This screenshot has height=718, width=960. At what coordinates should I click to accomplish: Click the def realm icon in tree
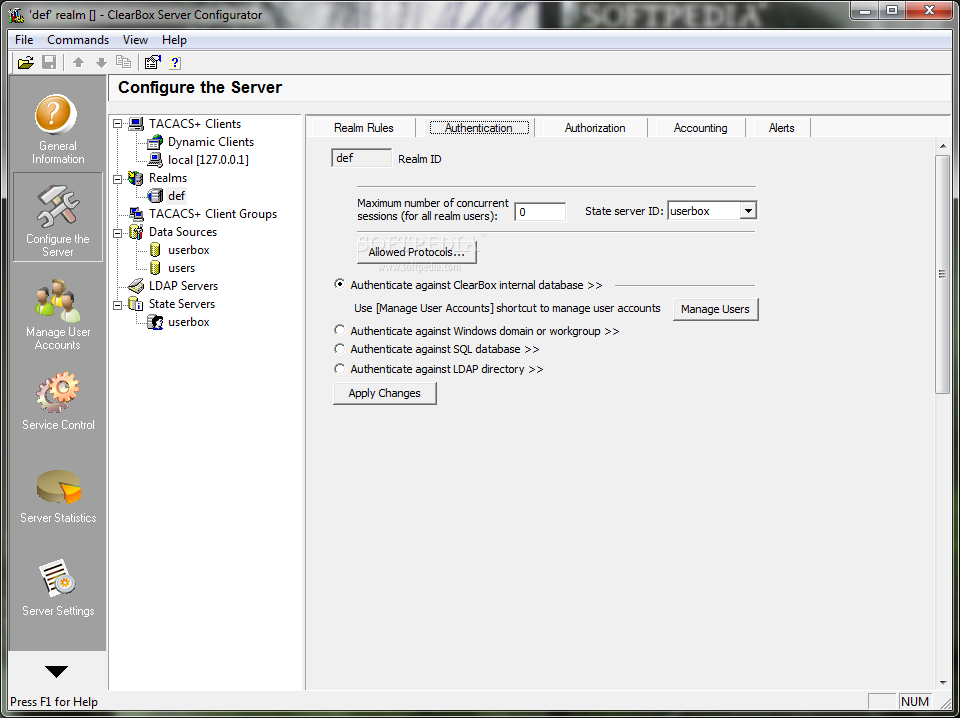(156, 196)
